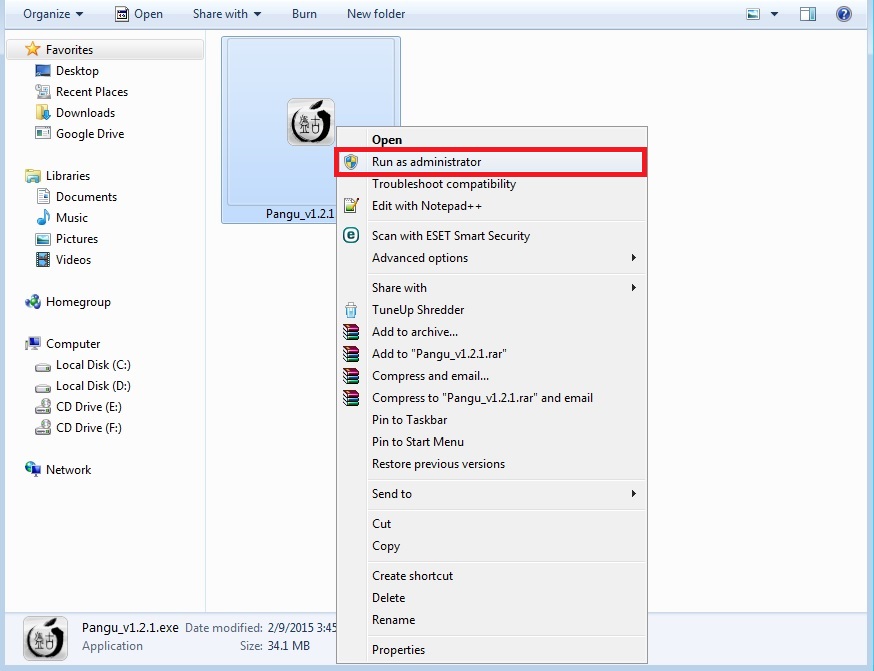
Task: Choose Compress and email...
Action: [x=491, y=376]
